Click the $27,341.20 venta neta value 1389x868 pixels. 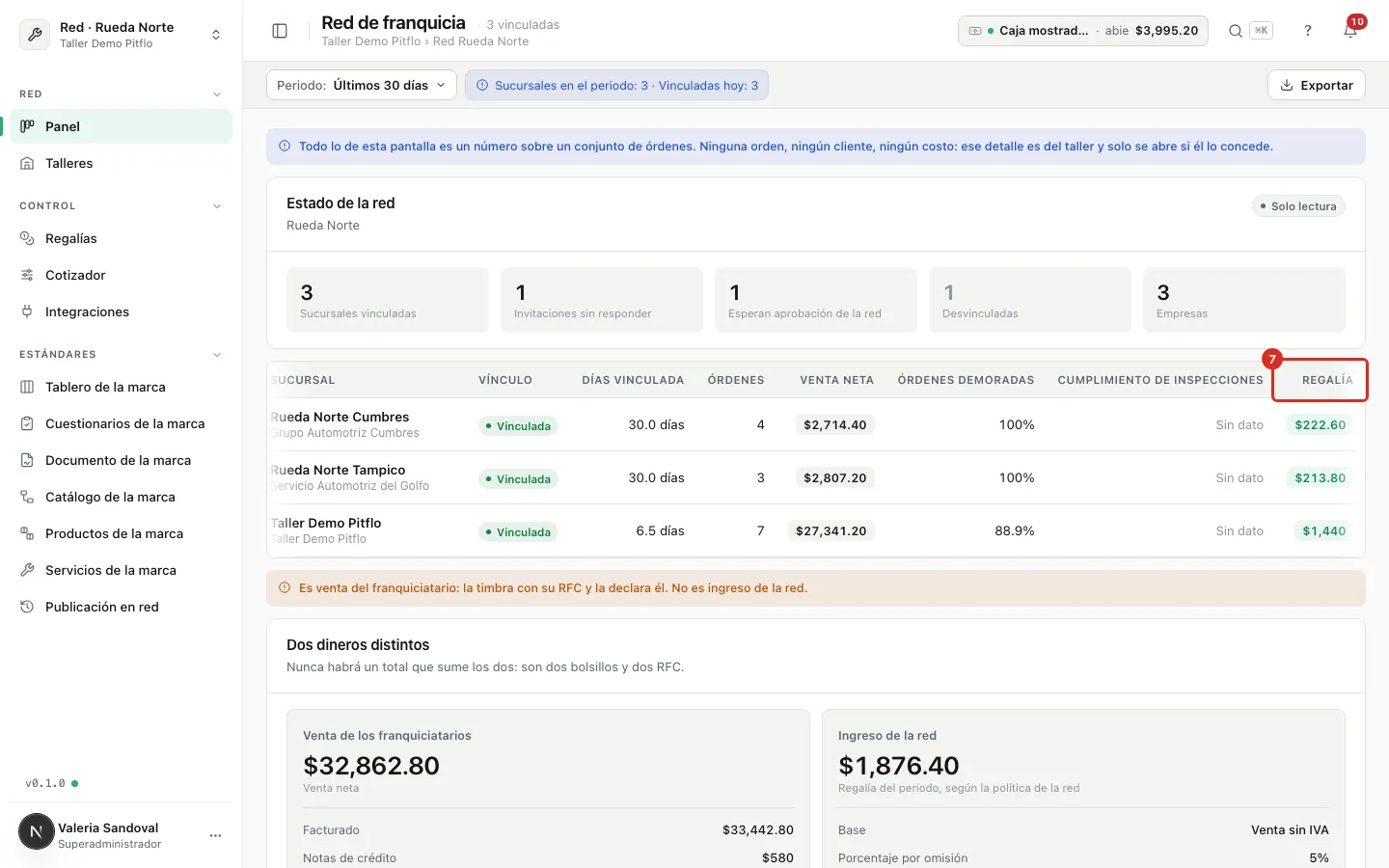coord(831,530)
